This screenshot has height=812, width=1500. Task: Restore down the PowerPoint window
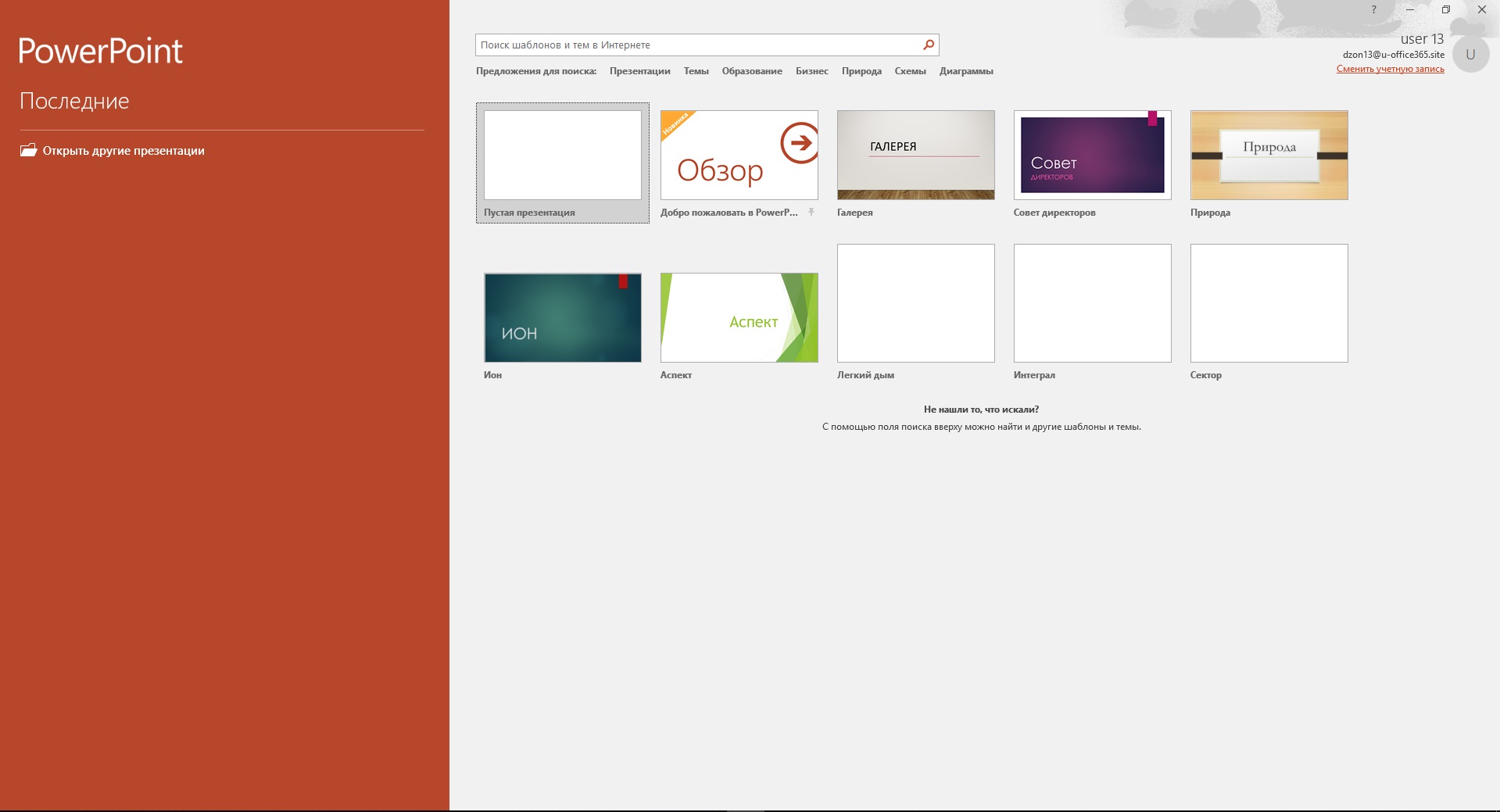tap(1446, 9)
